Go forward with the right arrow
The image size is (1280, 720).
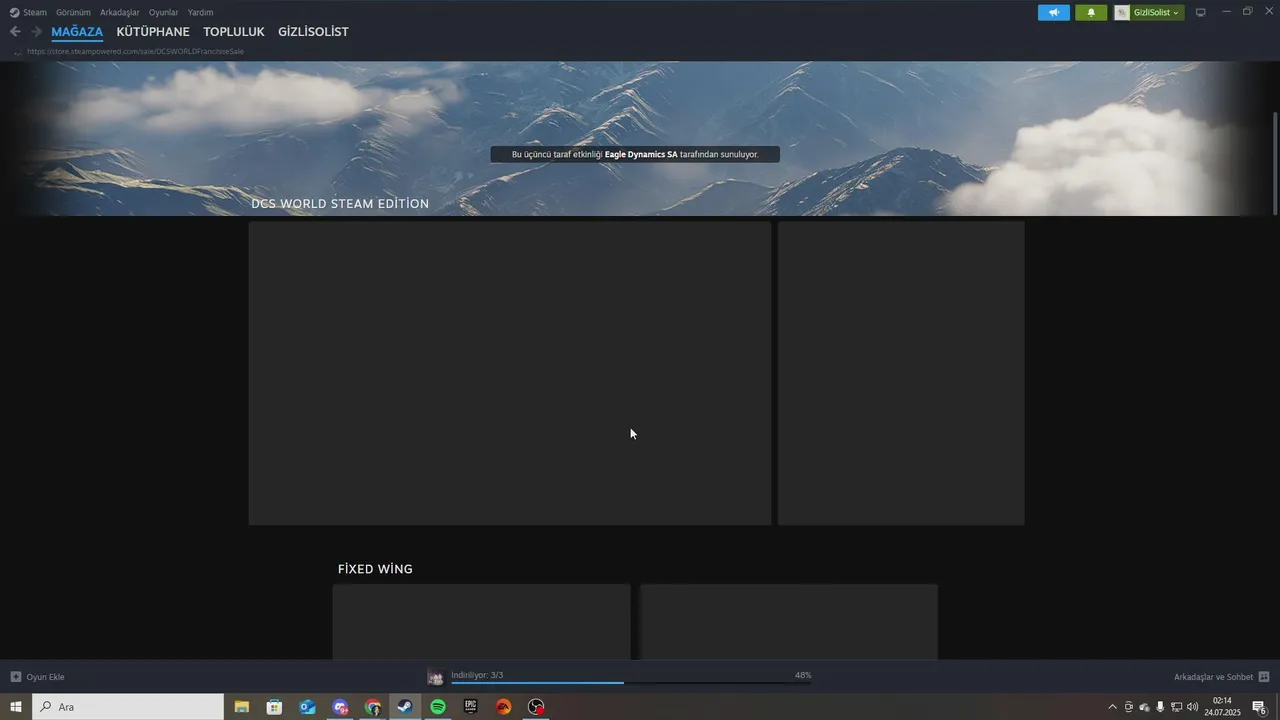[x=36, y=32]
